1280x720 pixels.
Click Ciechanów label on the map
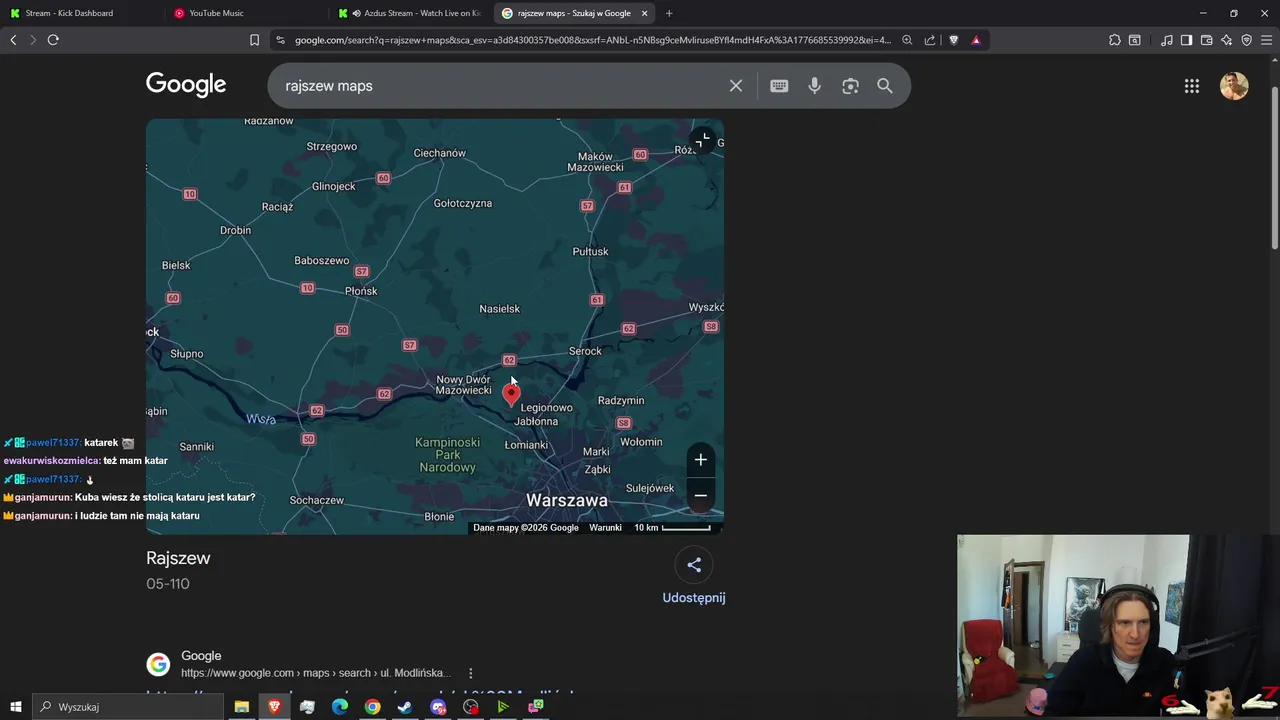(440, 153)
